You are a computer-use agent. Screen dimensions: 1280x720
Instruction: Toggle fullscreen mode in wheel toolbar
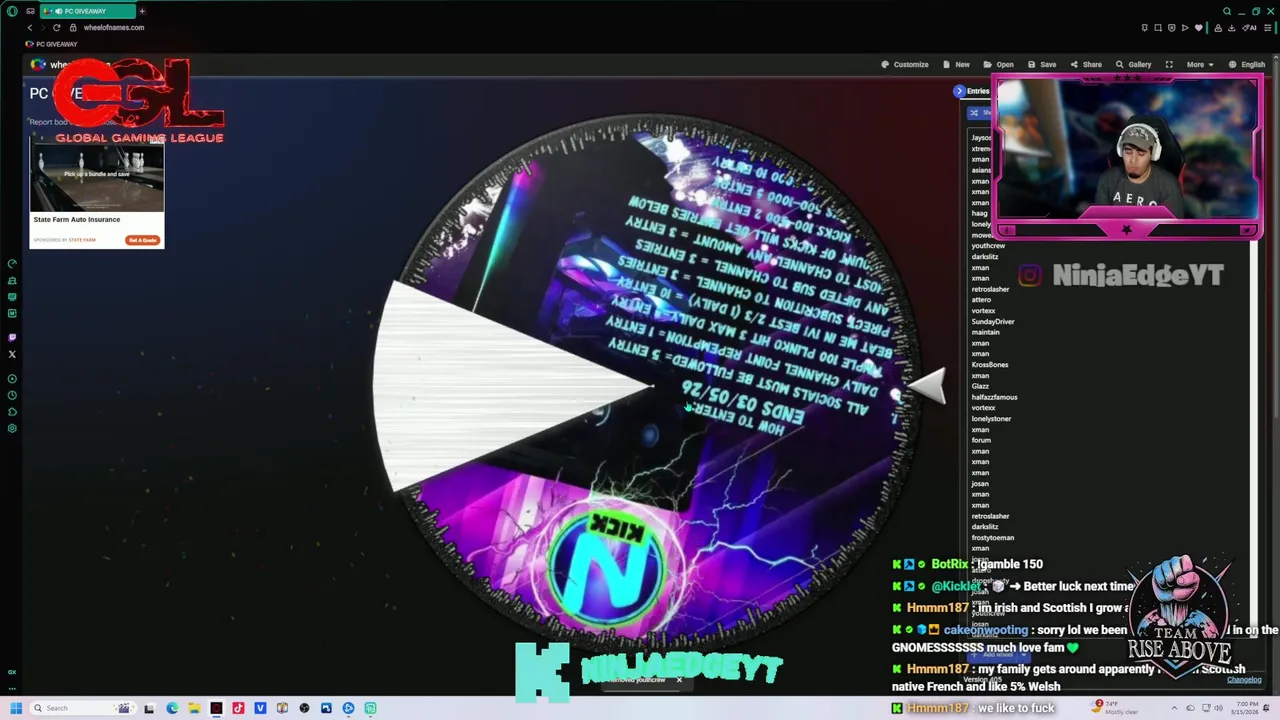pos(1169,64)
